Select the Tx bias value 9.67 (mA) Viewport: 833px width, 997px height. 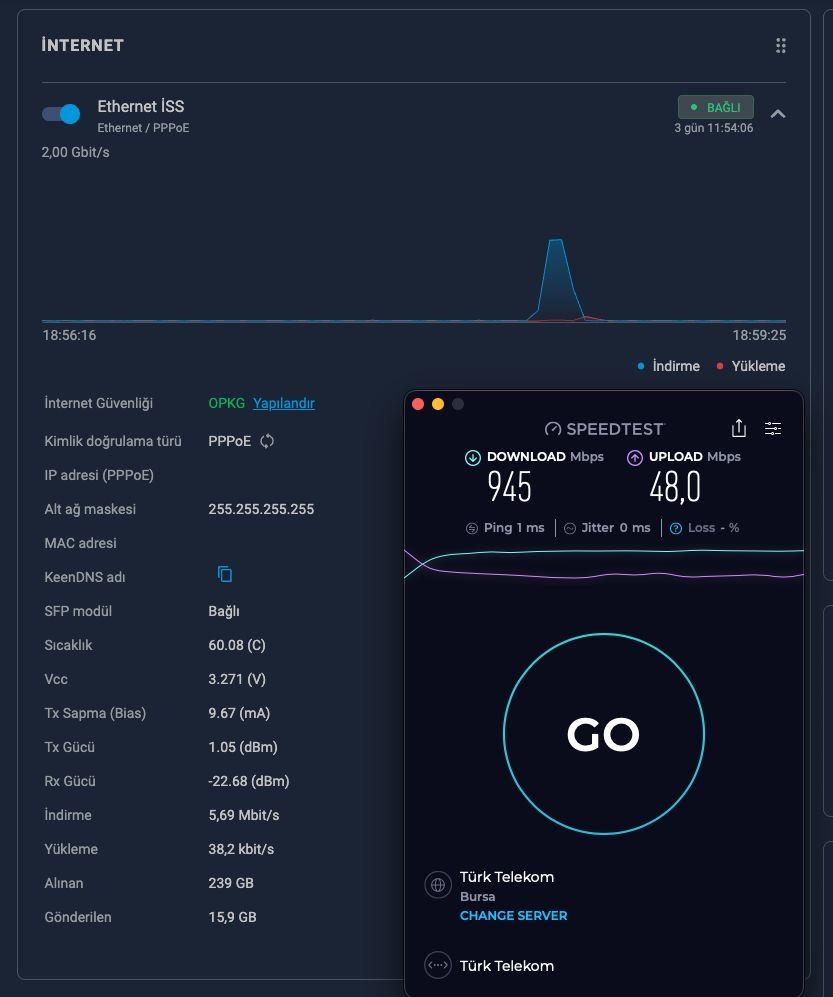point(239,713)
